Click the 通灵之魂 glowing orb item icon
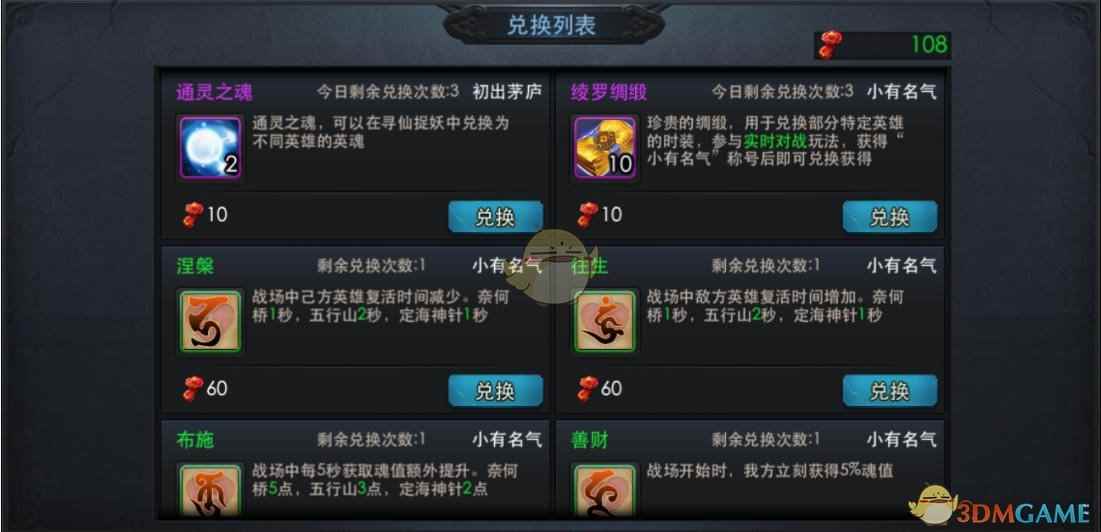This screenshot has width=1101, height=532. 211,148
